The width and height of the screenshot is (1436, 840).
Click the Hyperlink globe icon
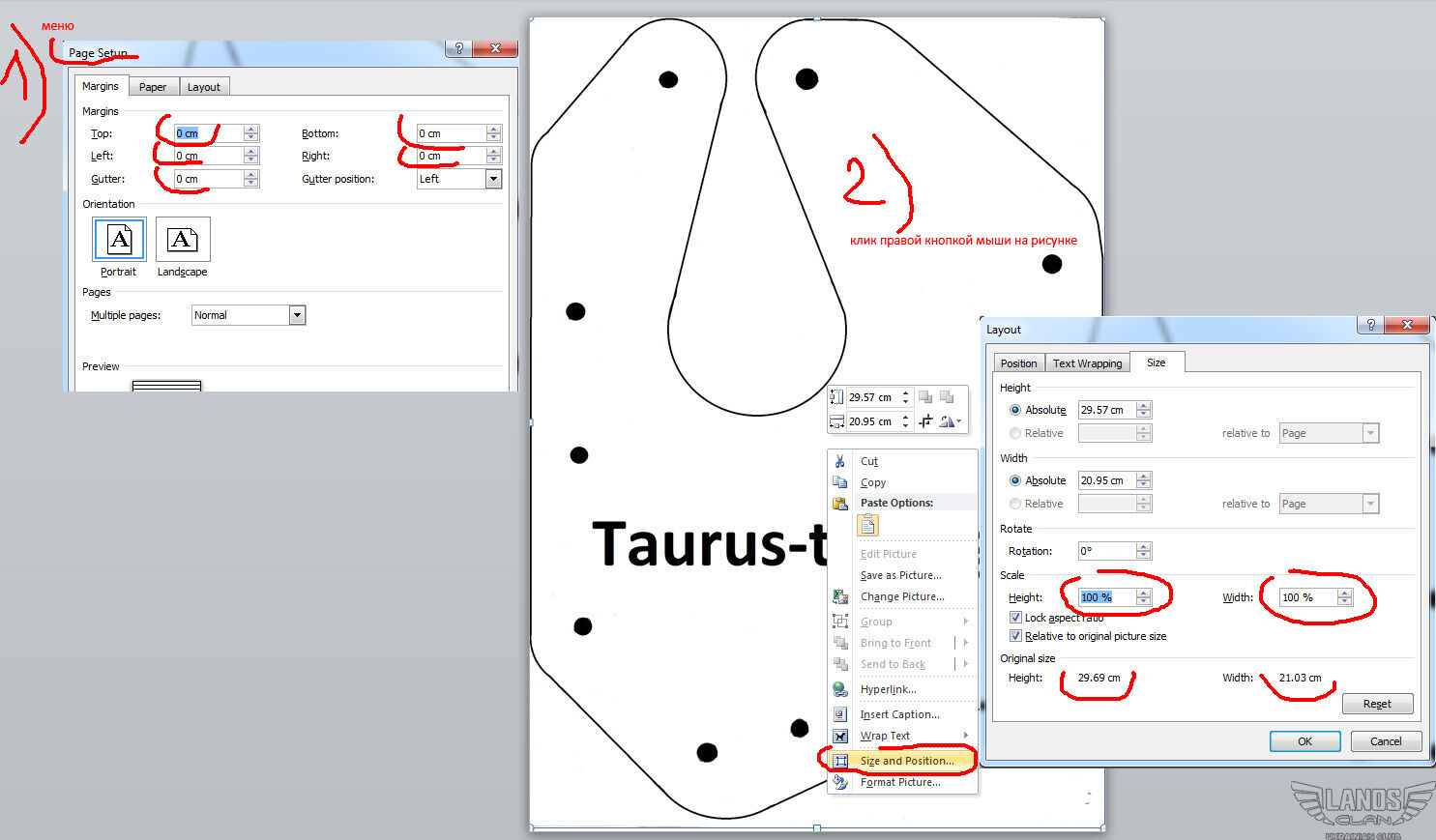click(840, 689)
